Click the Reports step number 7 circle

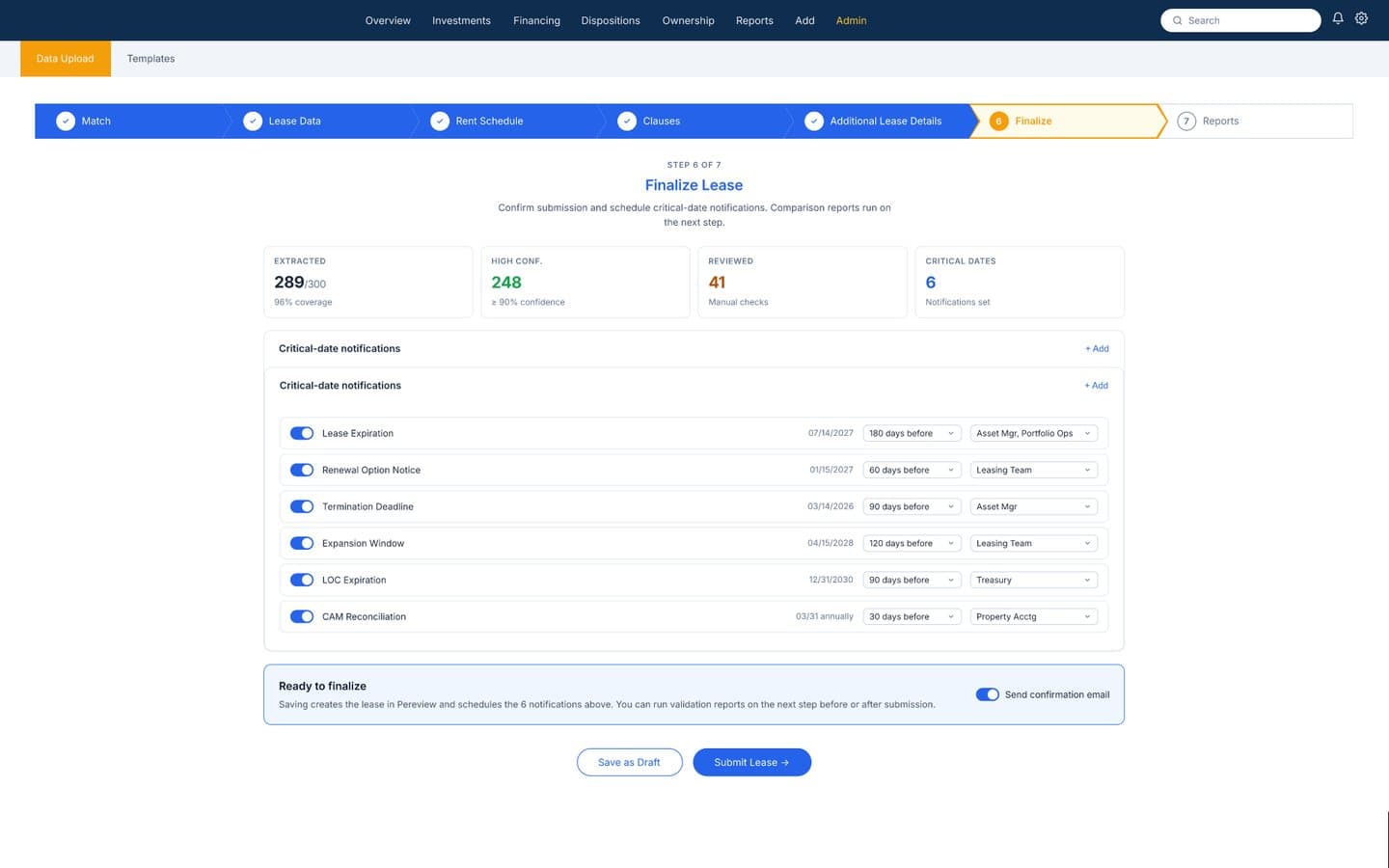click(1186, 122)
